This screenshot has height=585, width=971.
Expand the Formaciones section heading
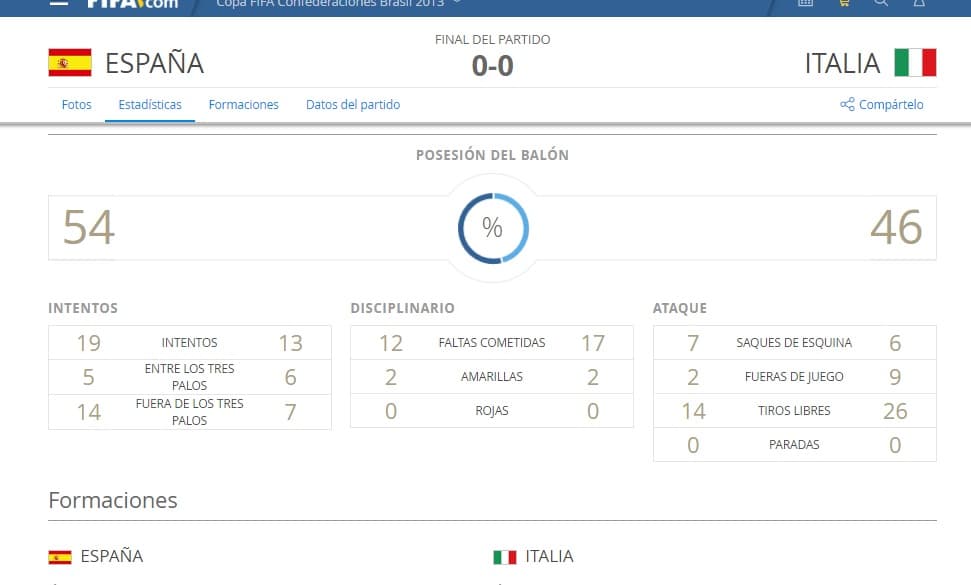click(x=114, y=500)
